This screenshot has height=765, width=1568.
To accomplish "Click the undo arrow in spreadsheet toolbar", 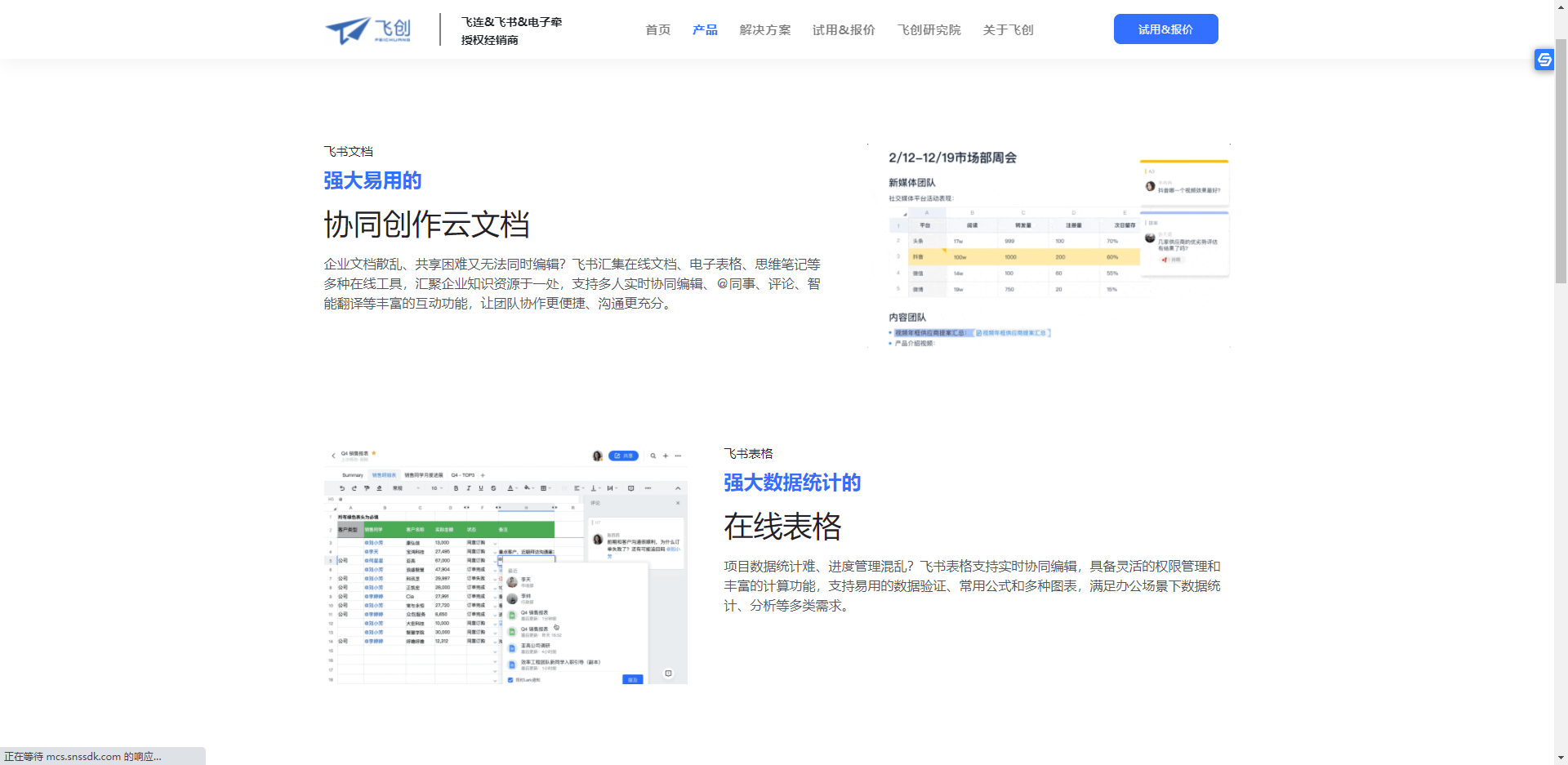I will (342, 488).
